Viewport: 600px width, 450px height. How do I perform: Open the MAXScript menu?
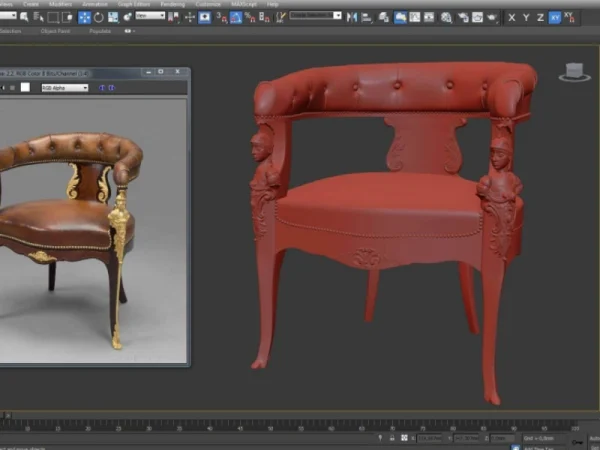pyautogui.click(x=244, y=4)
